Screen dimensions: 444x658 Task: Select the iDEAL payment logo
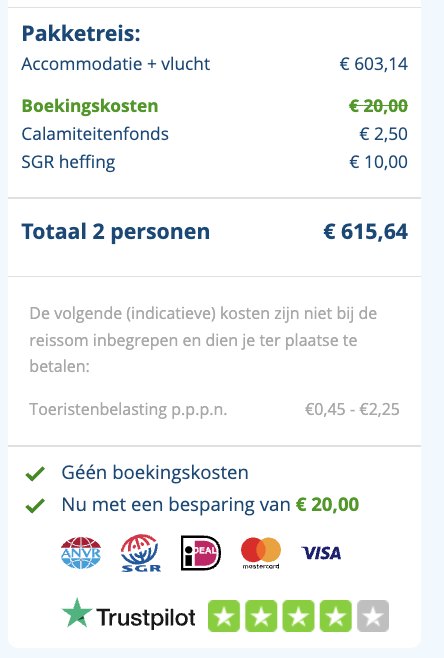(201, 553)
